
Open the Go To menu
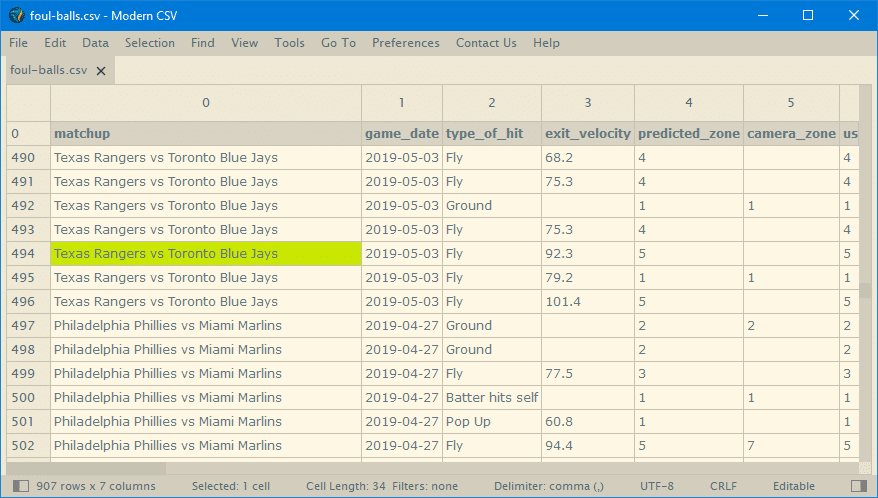(338, 43)
